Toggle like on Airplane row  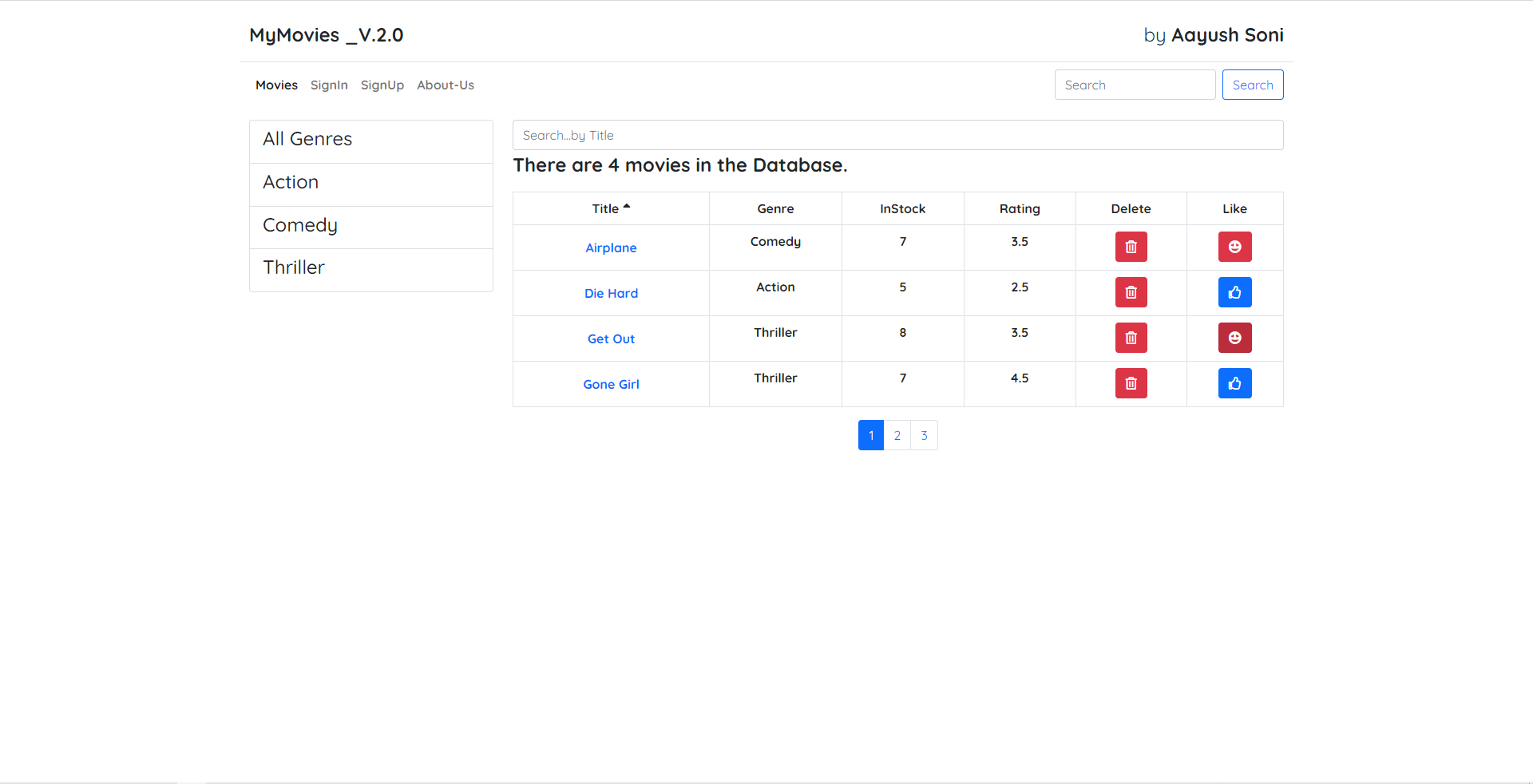tap(1234, 247)
